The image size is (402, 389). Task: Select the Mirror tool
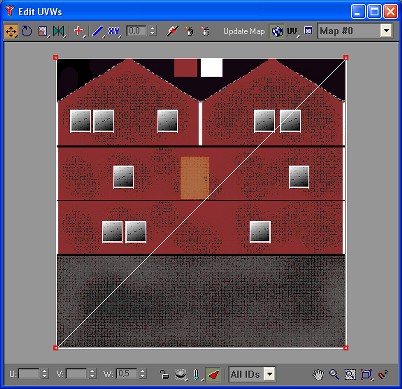[x=59, y=32]
